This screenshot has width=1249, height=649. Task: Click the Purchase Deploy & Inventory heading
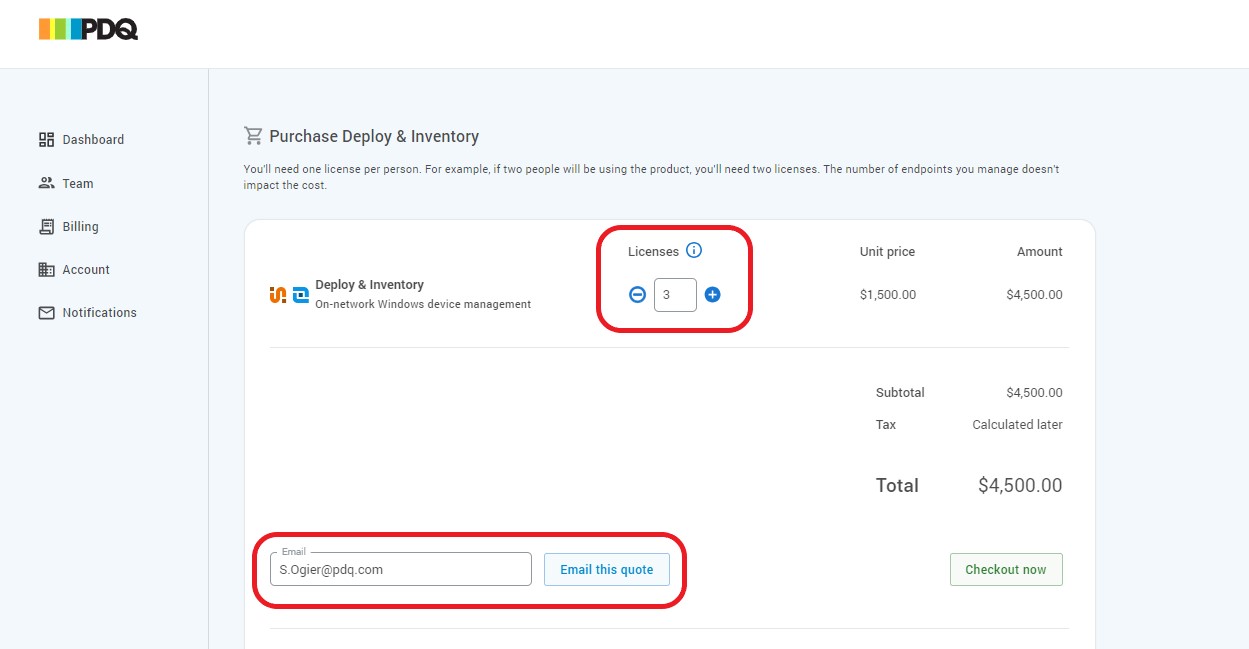[x=374, y=136]
